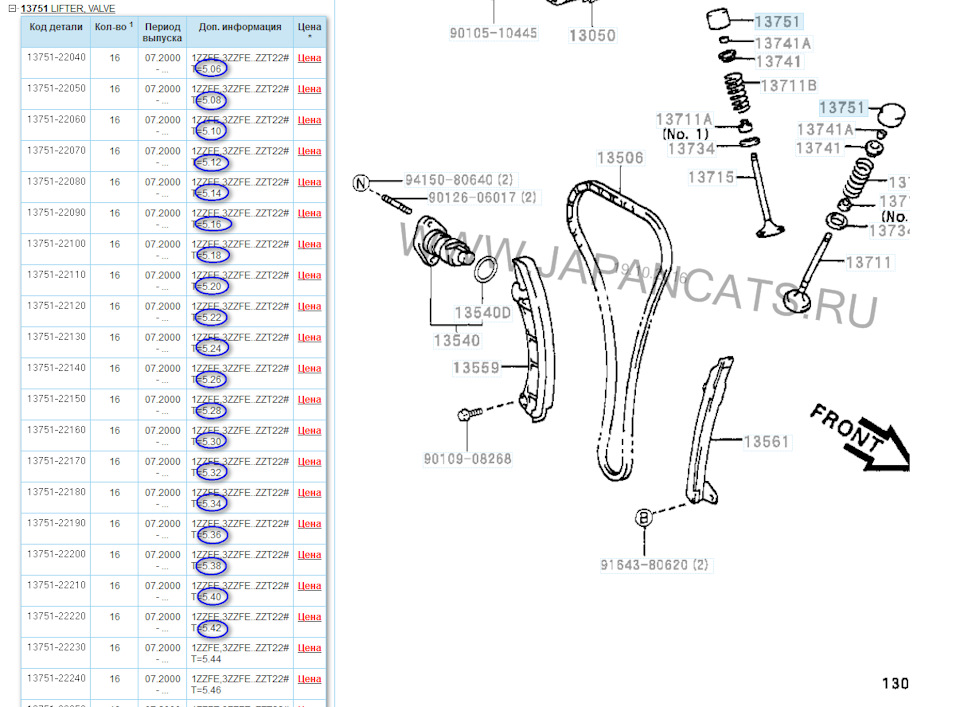This screenshot has height=707, width=960.
Task: Click the Период выпуска column header
Action: pyautogui.click(x=162, y=32)
